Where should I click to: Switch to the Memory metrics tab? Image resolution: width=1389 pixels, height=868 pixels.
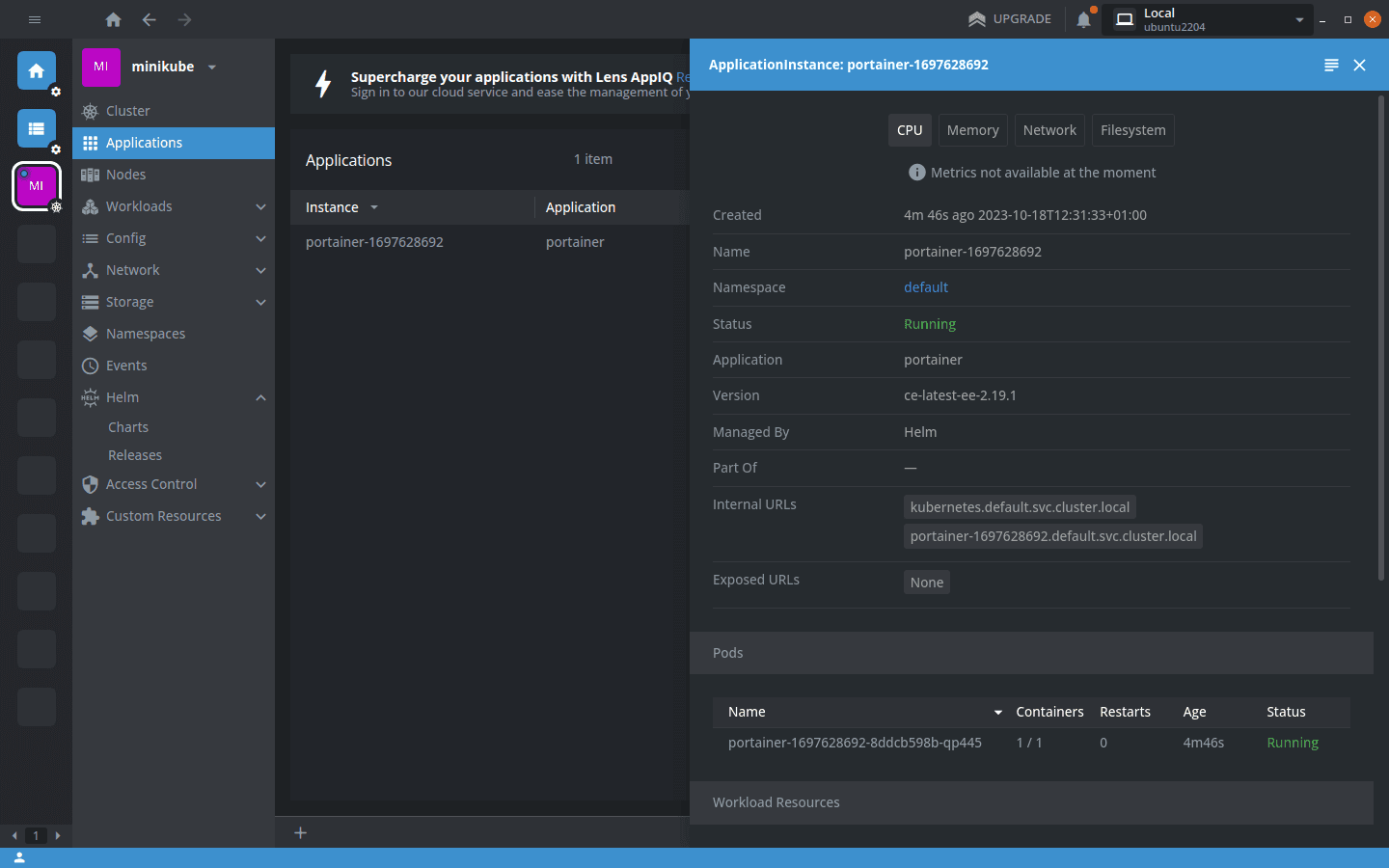click(x=972, y=130)
